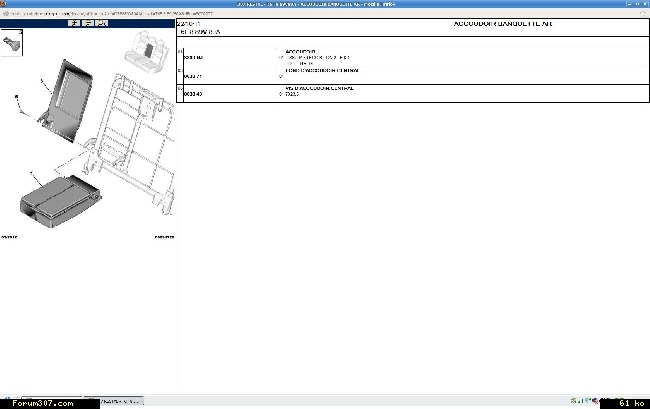Switch to the second taskbar window button
This screenshot has width=650, height=409.
click(x=114, y=401)
